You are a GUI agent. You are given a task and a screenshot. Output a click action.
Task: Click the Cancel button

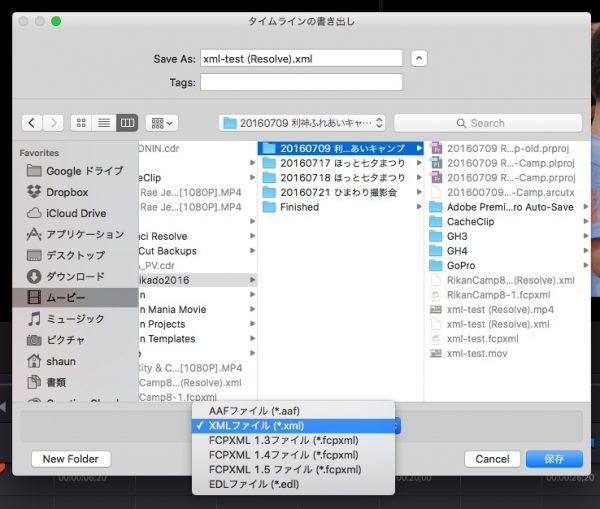tap(492, 459)
